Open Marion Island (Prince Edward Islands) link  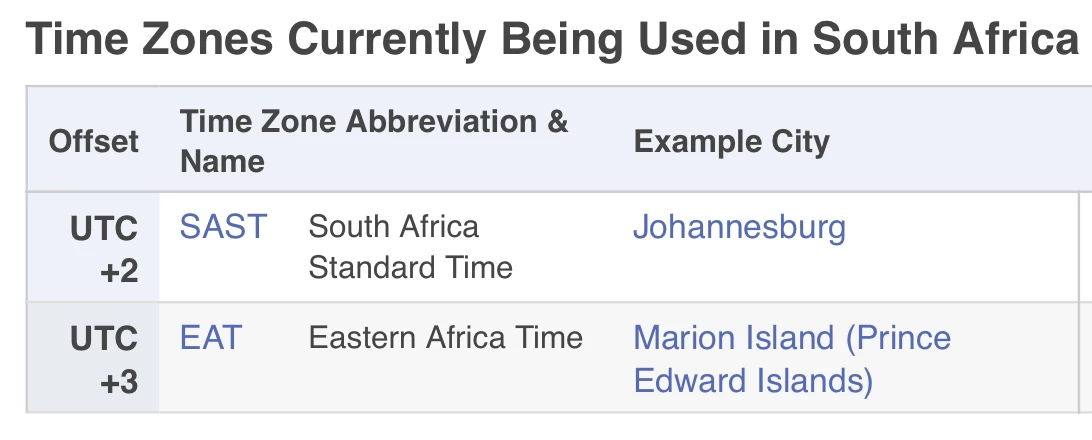(792, 359)
